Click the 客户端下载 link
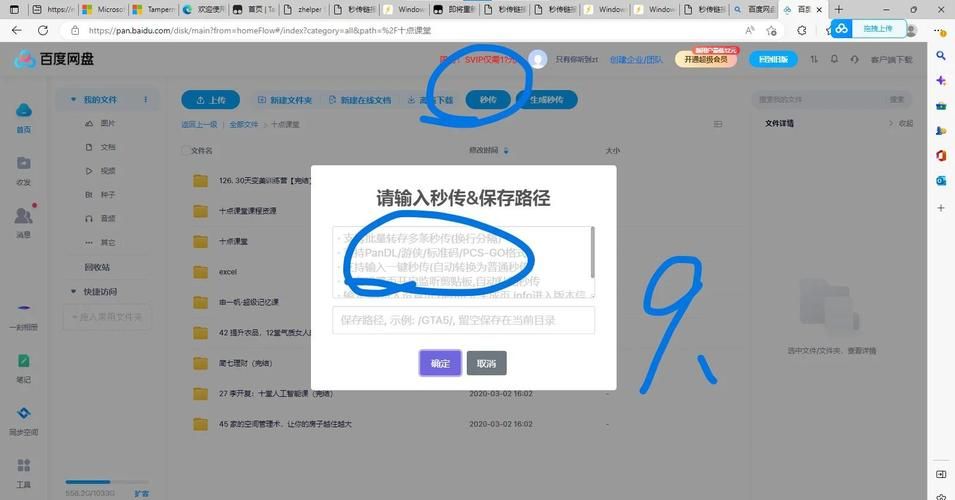 point(892,60)
